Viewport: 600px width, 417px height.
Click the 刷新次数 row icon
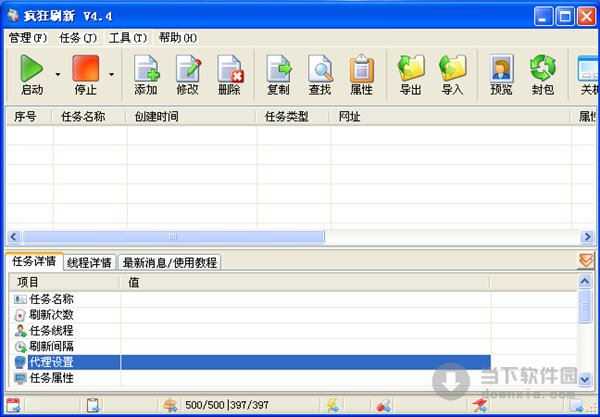20,316
